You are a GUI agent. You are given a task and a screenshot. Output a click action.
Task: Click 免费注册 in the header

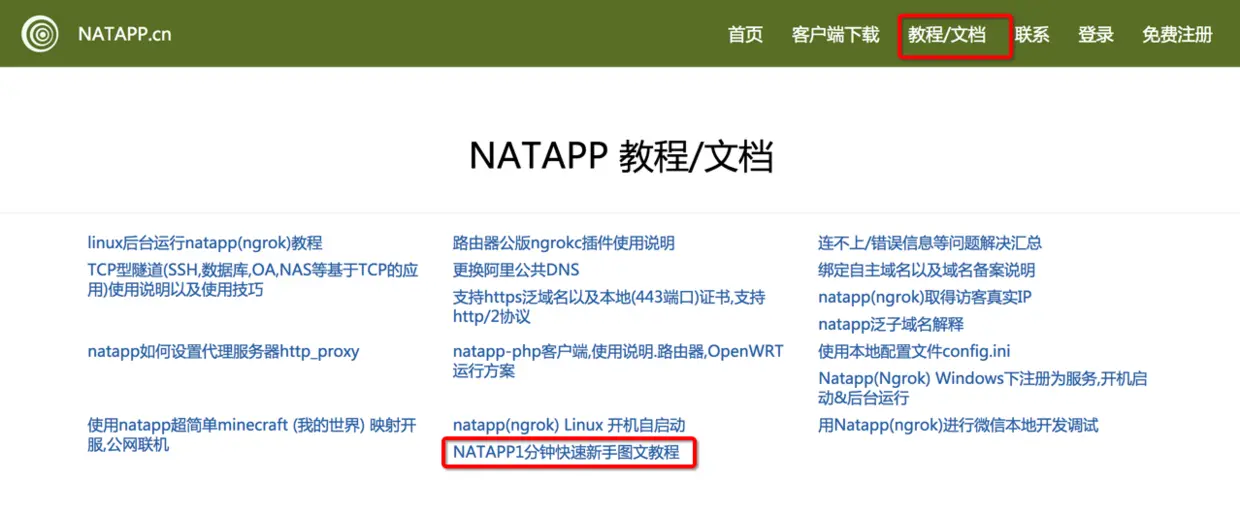tap(1177, 35)
